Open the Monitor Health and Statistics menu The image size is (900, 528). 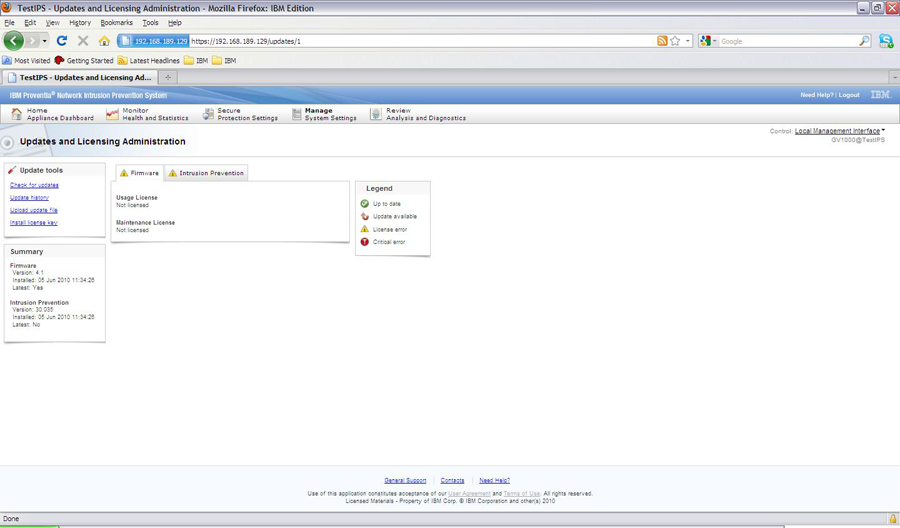tap(147, 114)
